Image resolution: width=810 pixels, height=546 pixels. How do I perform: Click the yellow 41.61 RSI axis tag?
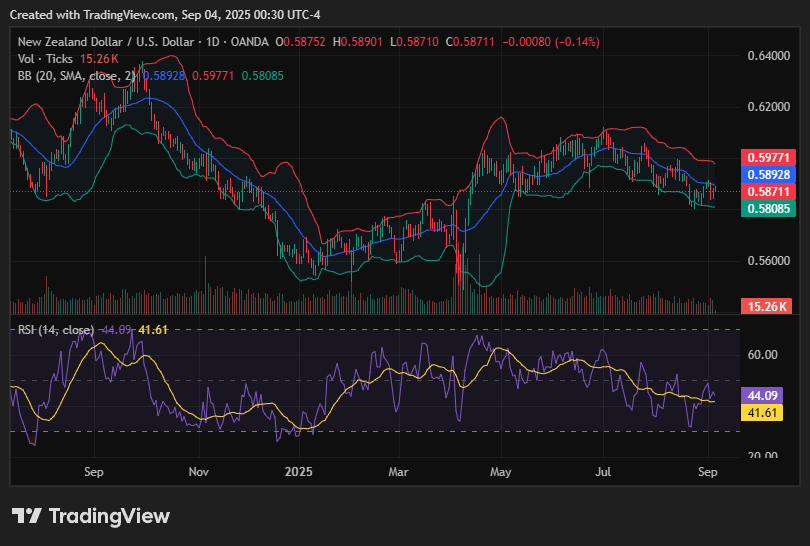pyautogui.click(x=762, y=413)
